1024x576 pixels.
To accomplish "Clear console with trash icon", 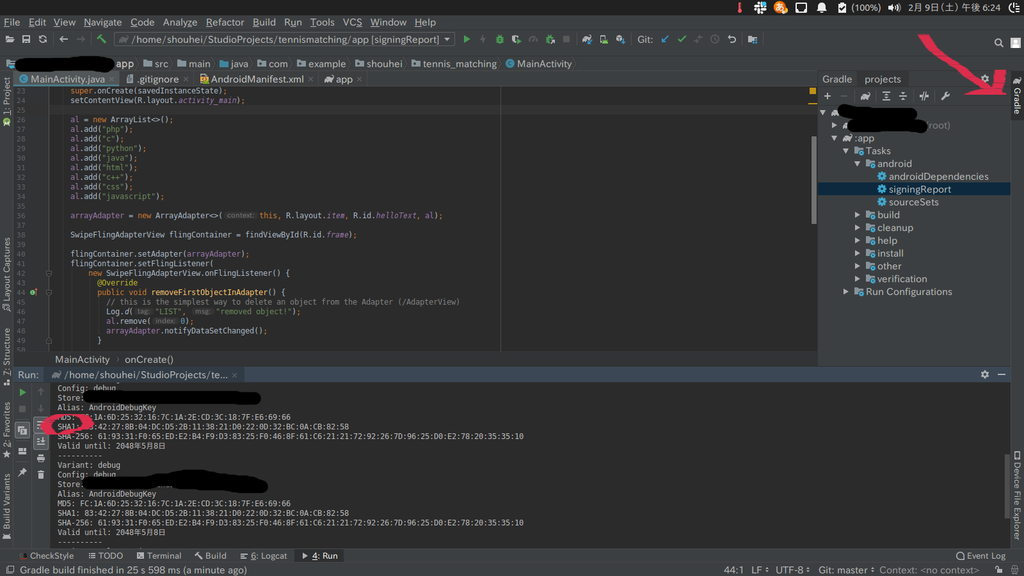I will (x=40, y=475).
